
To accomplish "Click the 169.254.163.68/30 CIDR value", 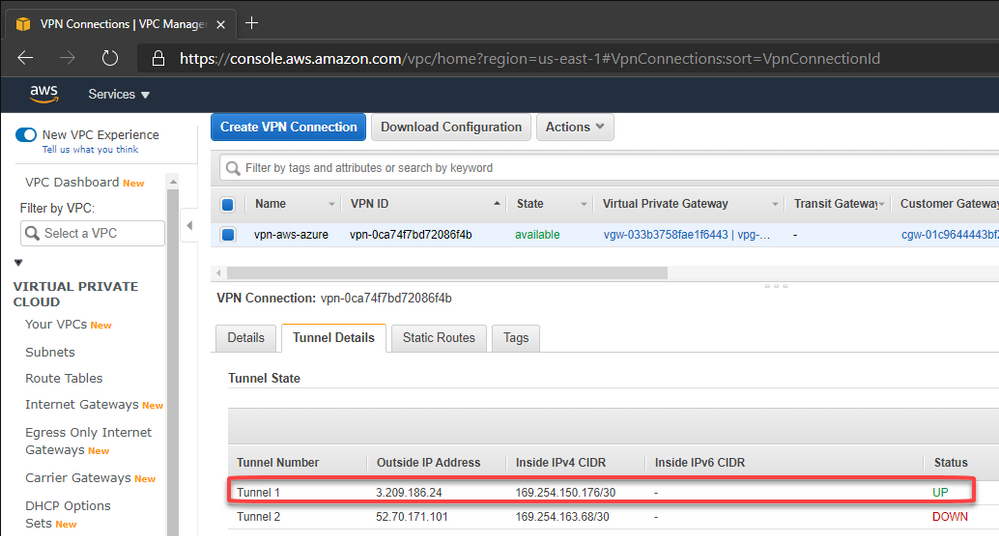I will tap(562, 517).
